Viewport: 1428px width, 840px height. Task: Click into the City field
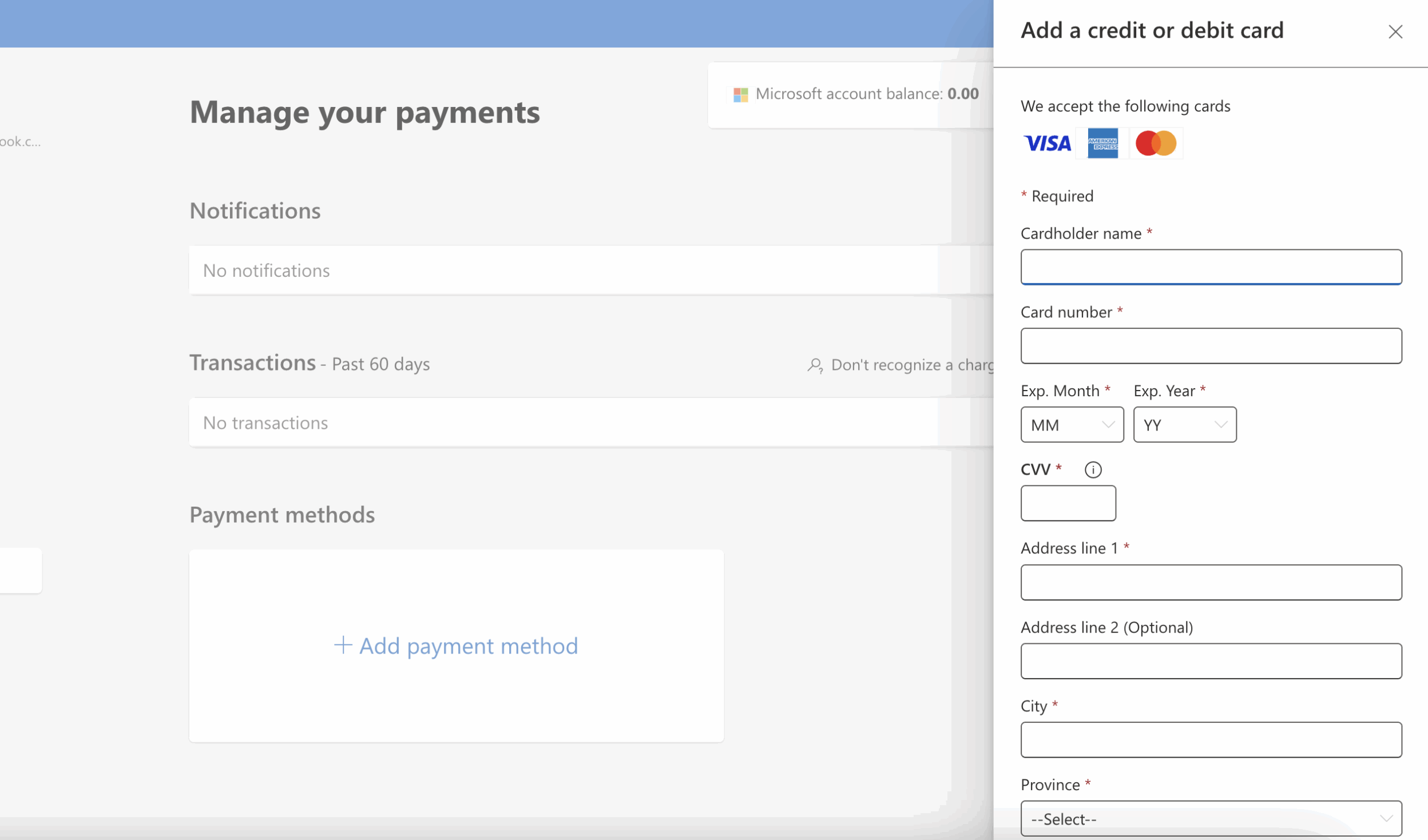tap(1211, 739)
